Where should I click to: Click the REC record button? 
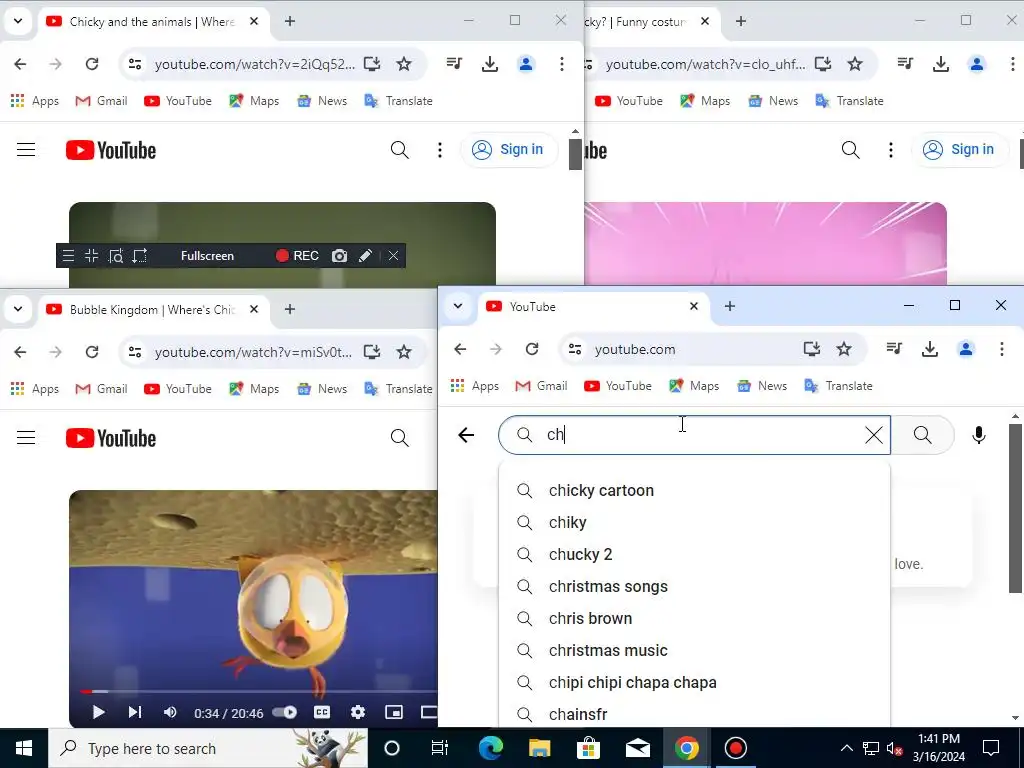point(297,256)
